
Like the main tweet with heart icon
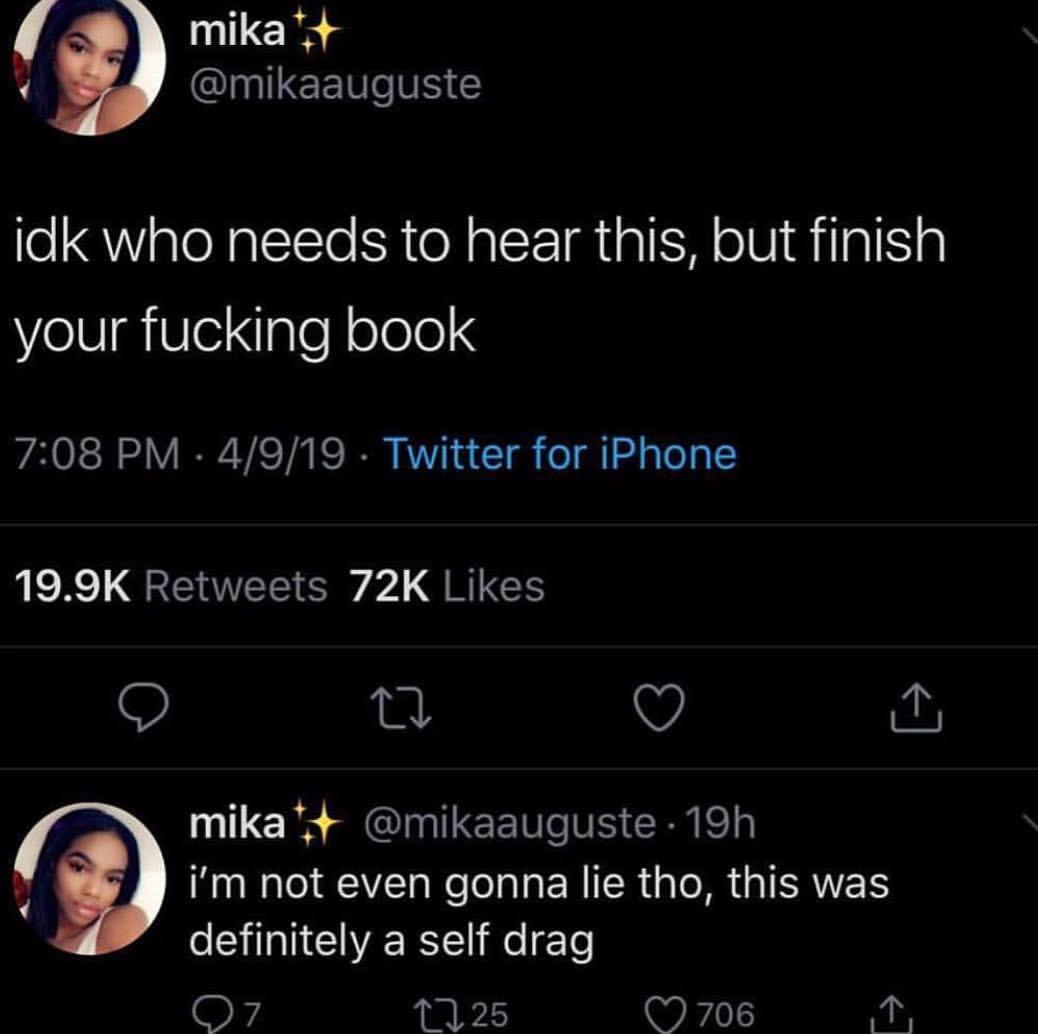click(659, 708)
